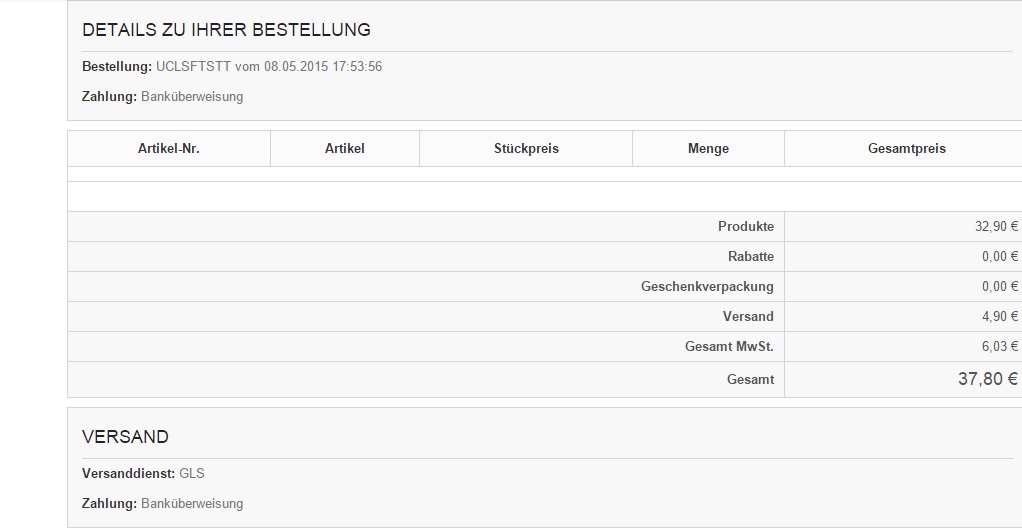Click the 4,90 € shipping amount
Image resolution: width=1022 pixels, height=529 pixels.
tap(999, 317)
